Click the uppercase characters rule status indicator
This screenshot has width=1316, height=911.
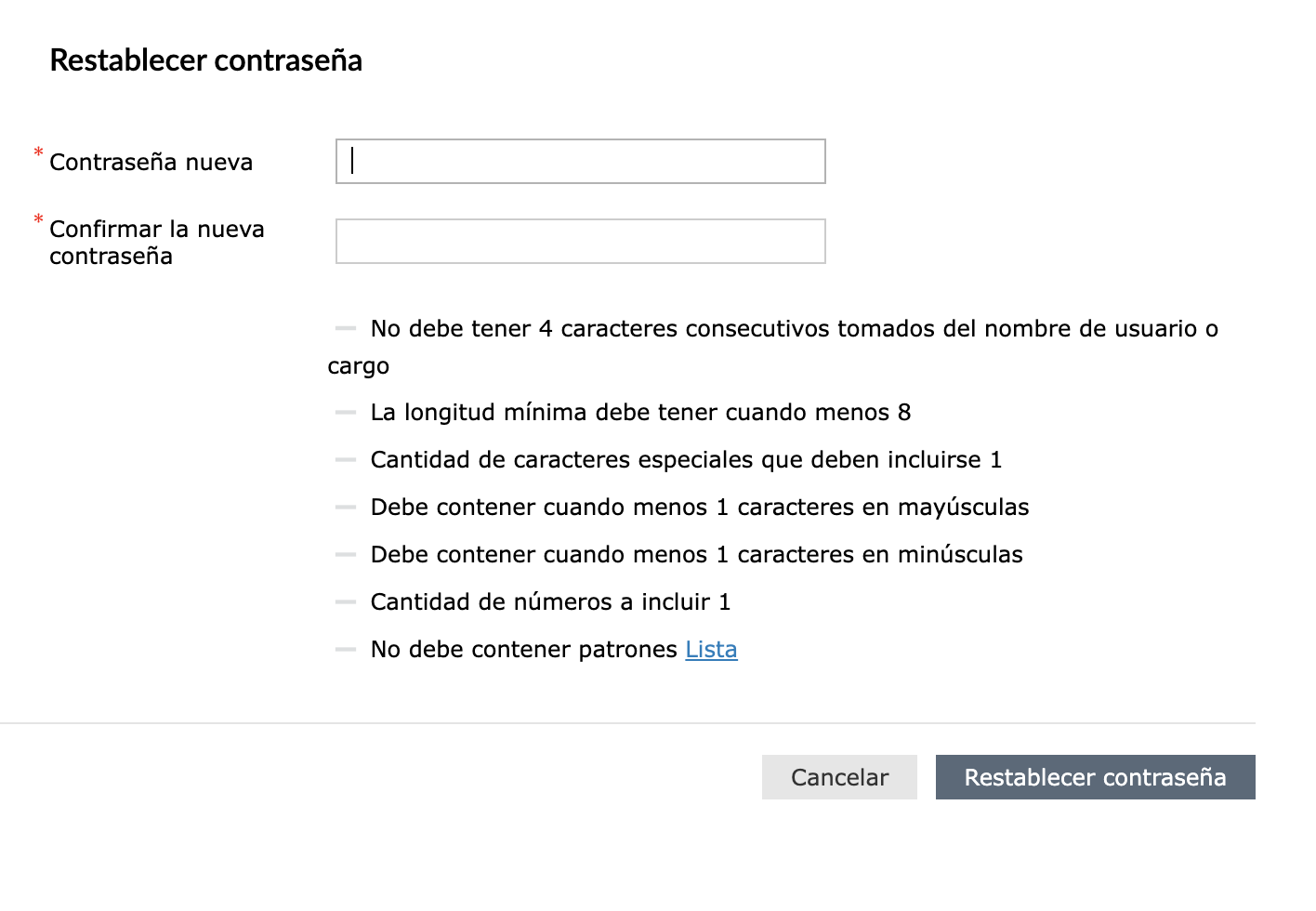346,507
